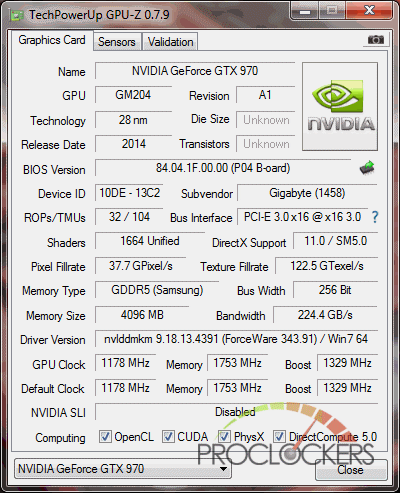The image size is (400, 493).
Task: Click Default Clock row Boost 1329 MHz
Action: click(347, 388)
